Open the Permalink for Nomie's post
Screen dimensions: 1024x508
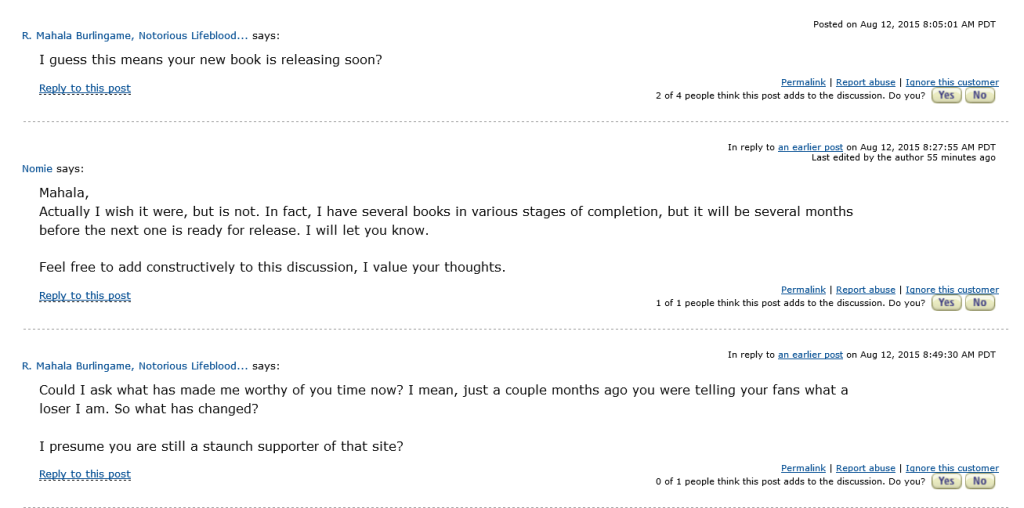803,290
